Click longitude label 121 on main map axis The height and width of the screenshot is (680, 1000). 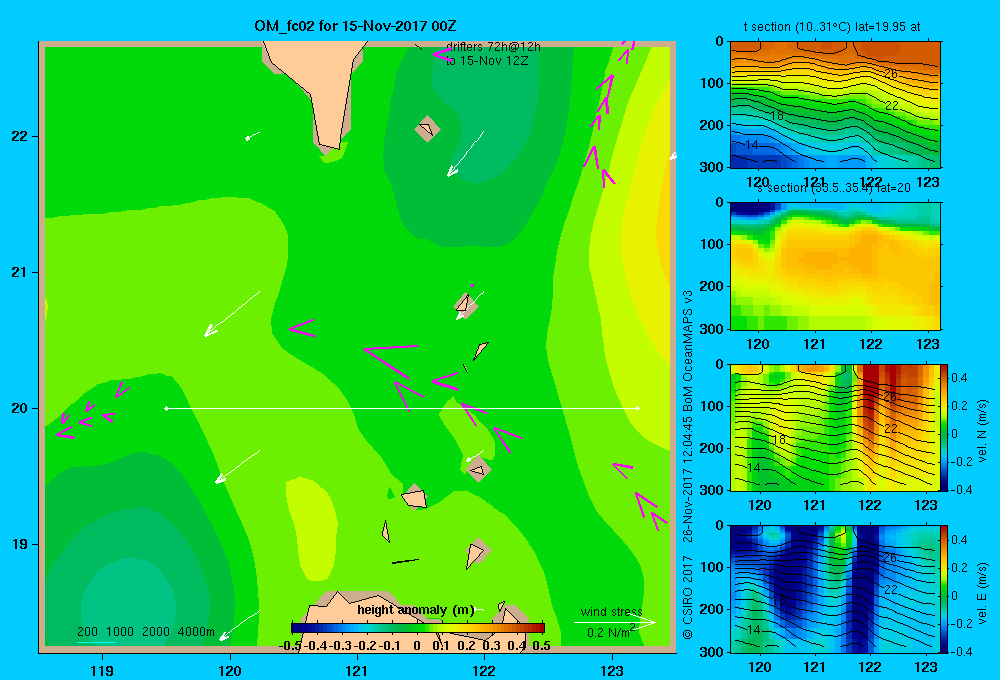coord(357,670)
